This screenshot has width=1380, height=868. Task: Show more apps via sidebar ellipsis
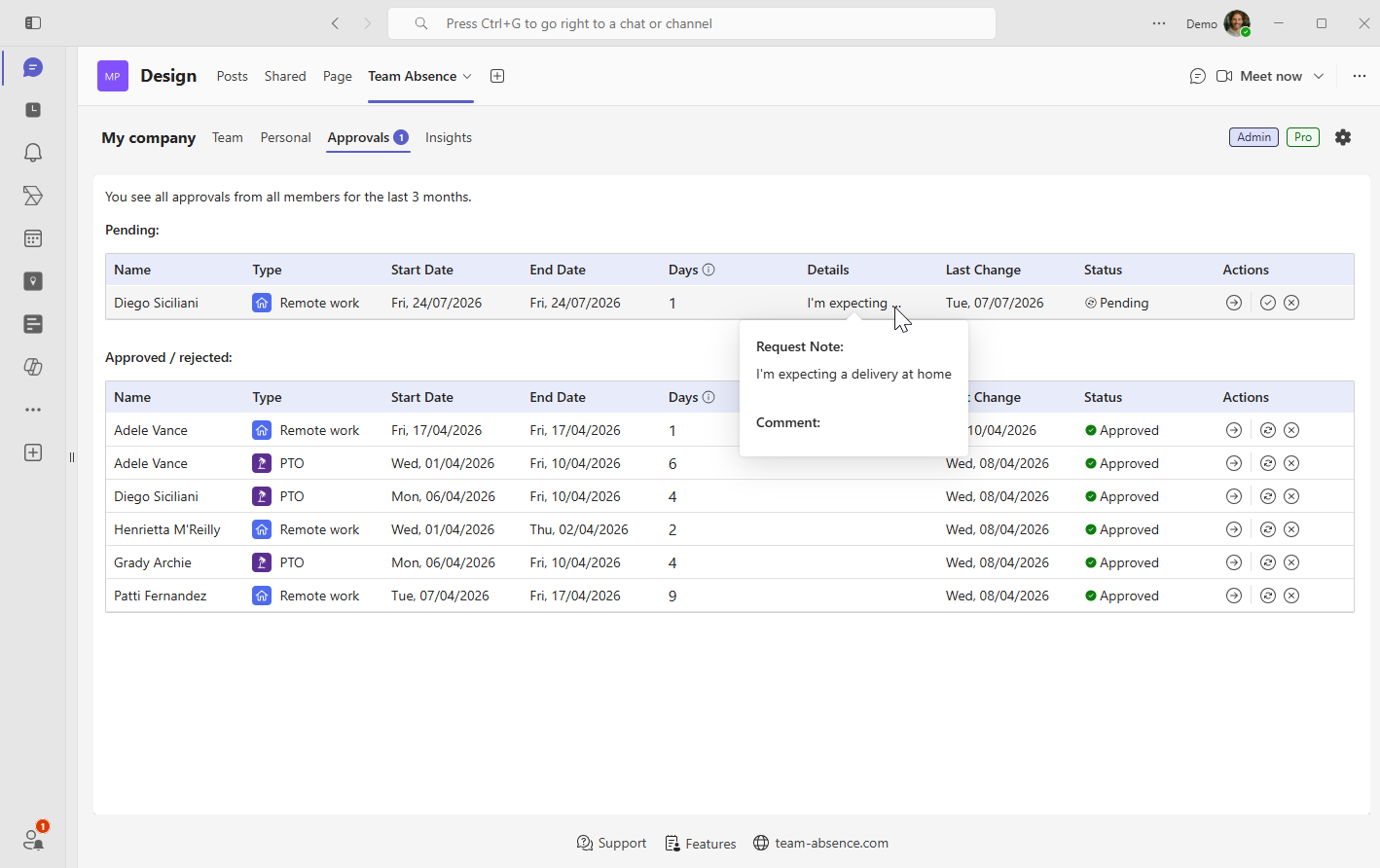pyautogui.click(x=33, y=410)
